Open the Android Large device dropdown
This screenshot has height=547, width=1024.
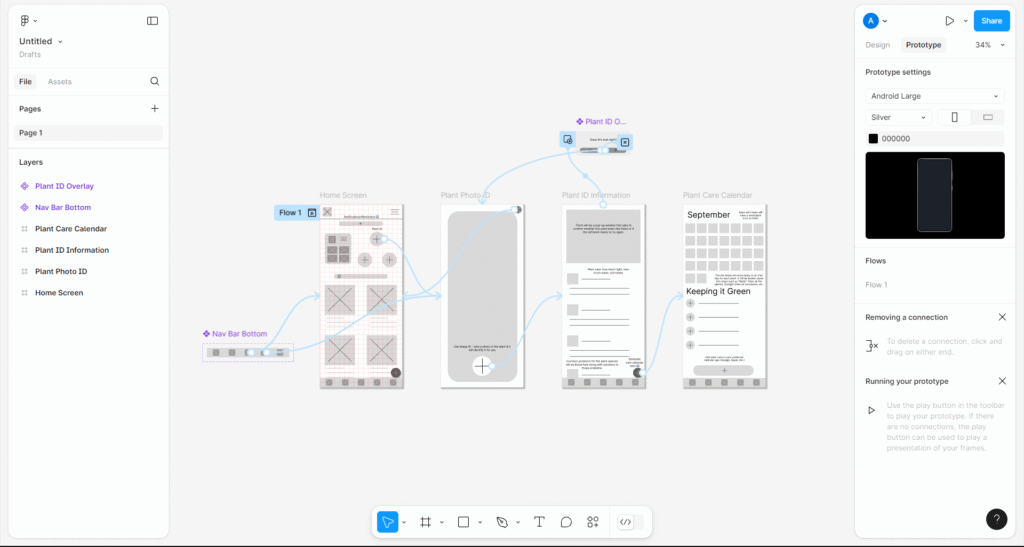[x=934, y=96]
